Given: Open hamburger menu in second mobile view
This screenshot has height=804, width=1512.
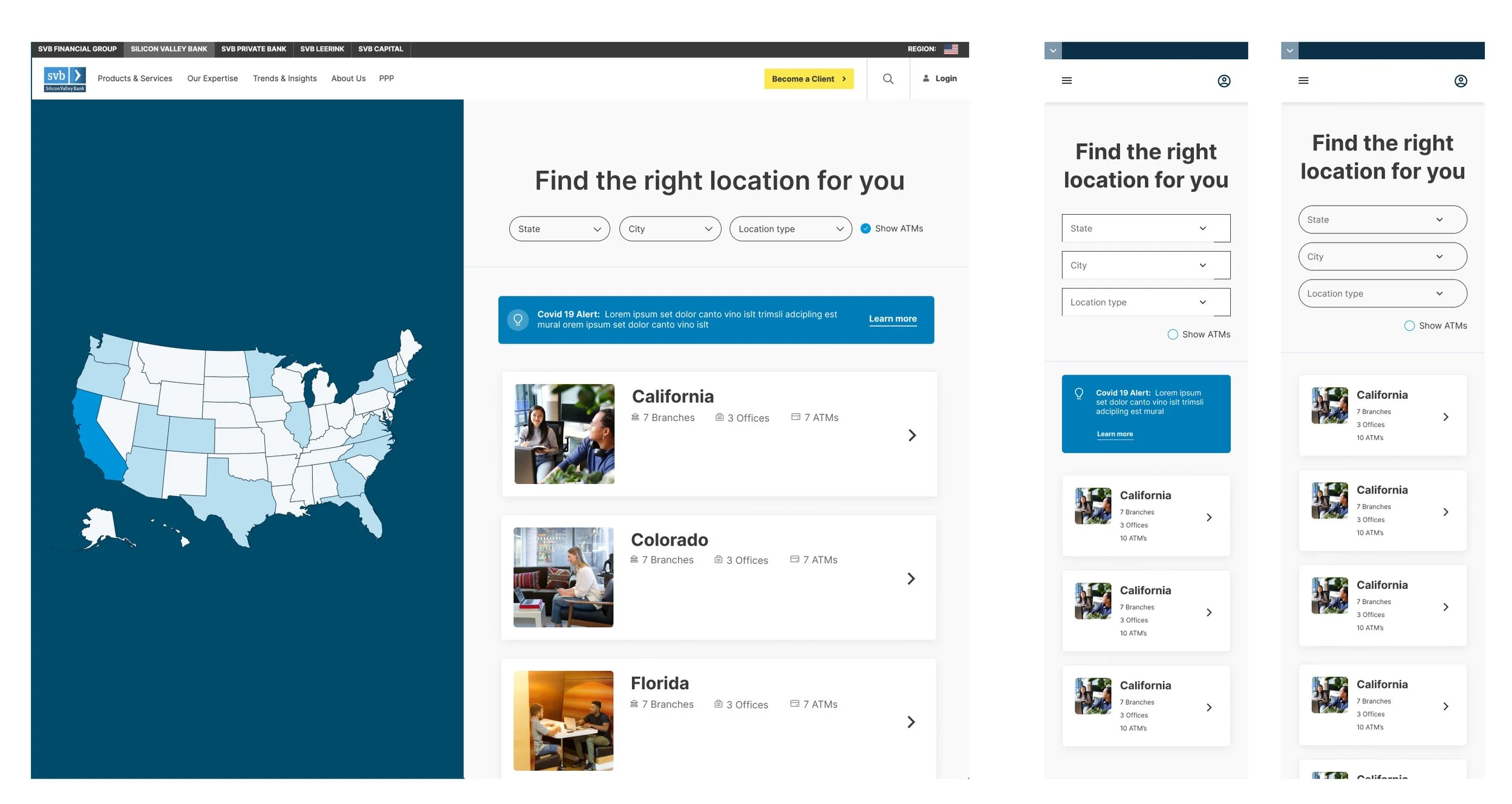Looking at the screenshot, I should [1303, 80].
